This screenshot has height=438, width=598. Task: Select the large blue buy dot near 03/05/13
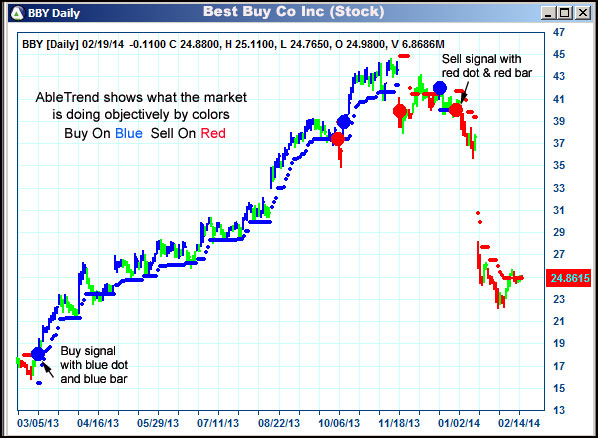(37, 354)
